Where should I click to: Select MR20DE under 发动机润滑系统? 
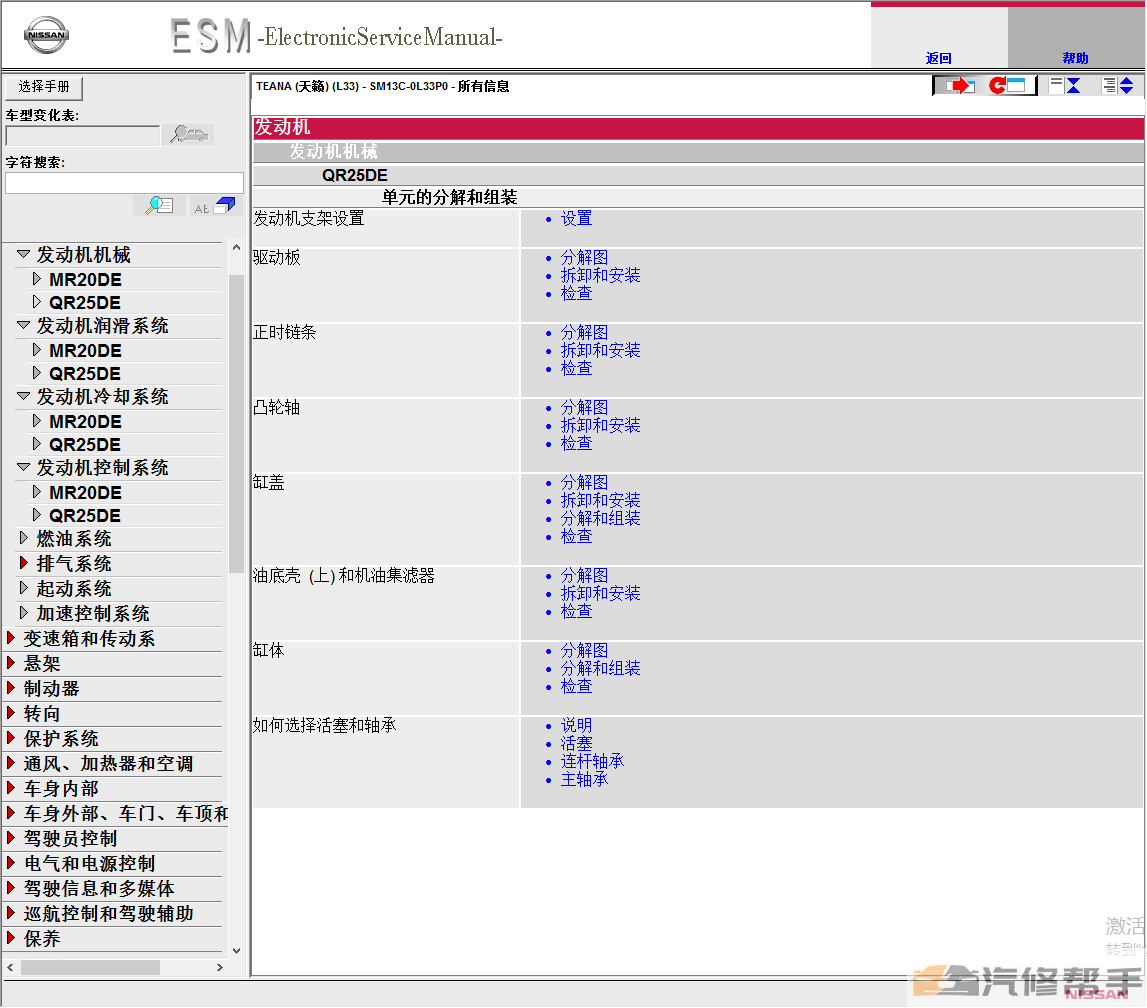[x=85, y=350]
